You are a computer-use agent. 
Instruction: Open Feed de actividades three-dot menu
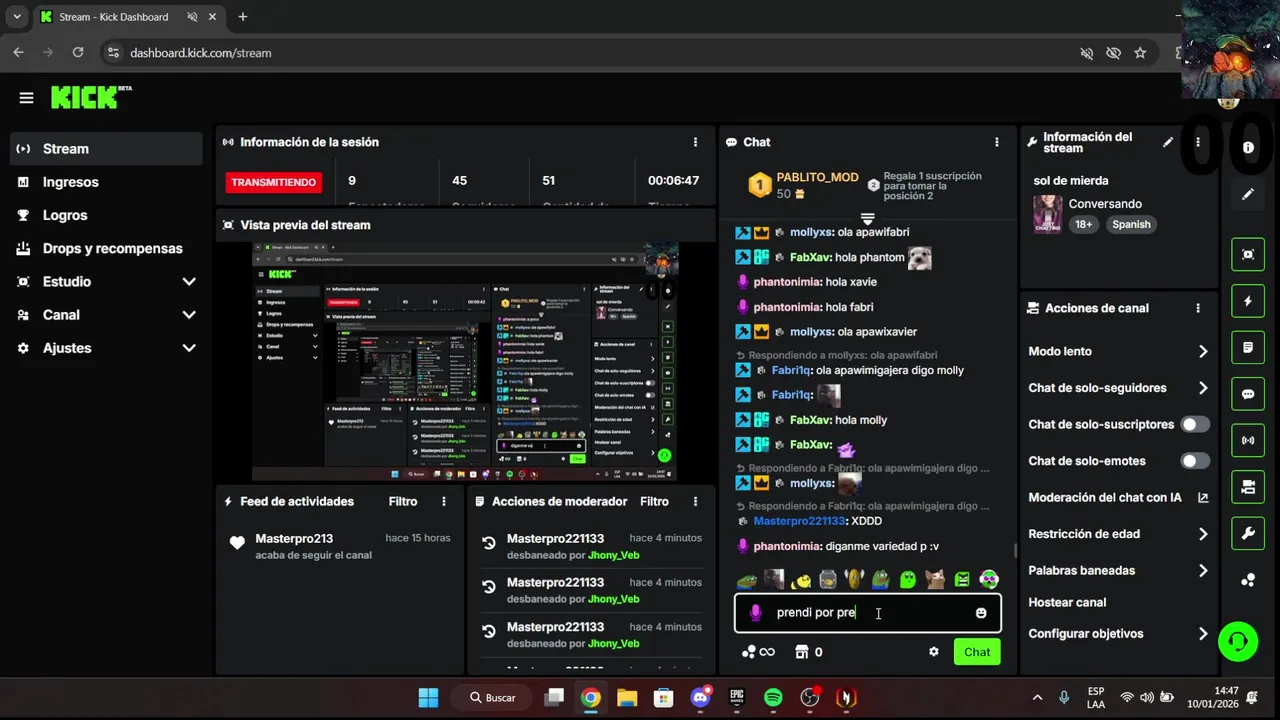[444, 501]
